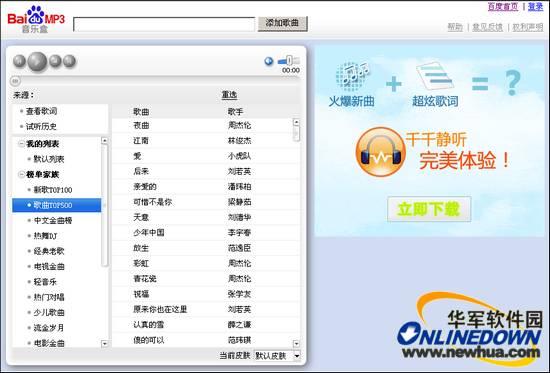This screenshot has width=550, height=373.
Task: Click the small round button right of play
Action: pos(55,61)
